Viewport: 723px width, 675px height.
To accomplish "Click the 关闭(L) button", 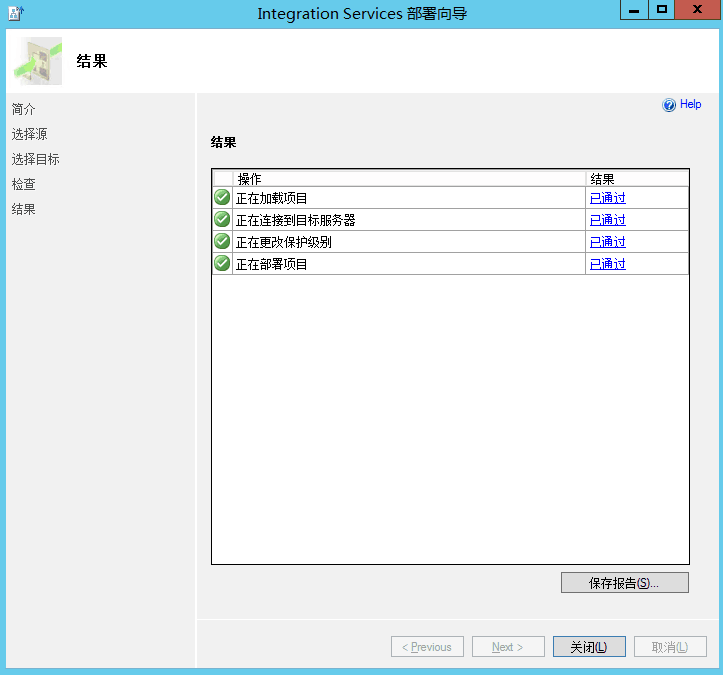I will [x=589, y=647].
